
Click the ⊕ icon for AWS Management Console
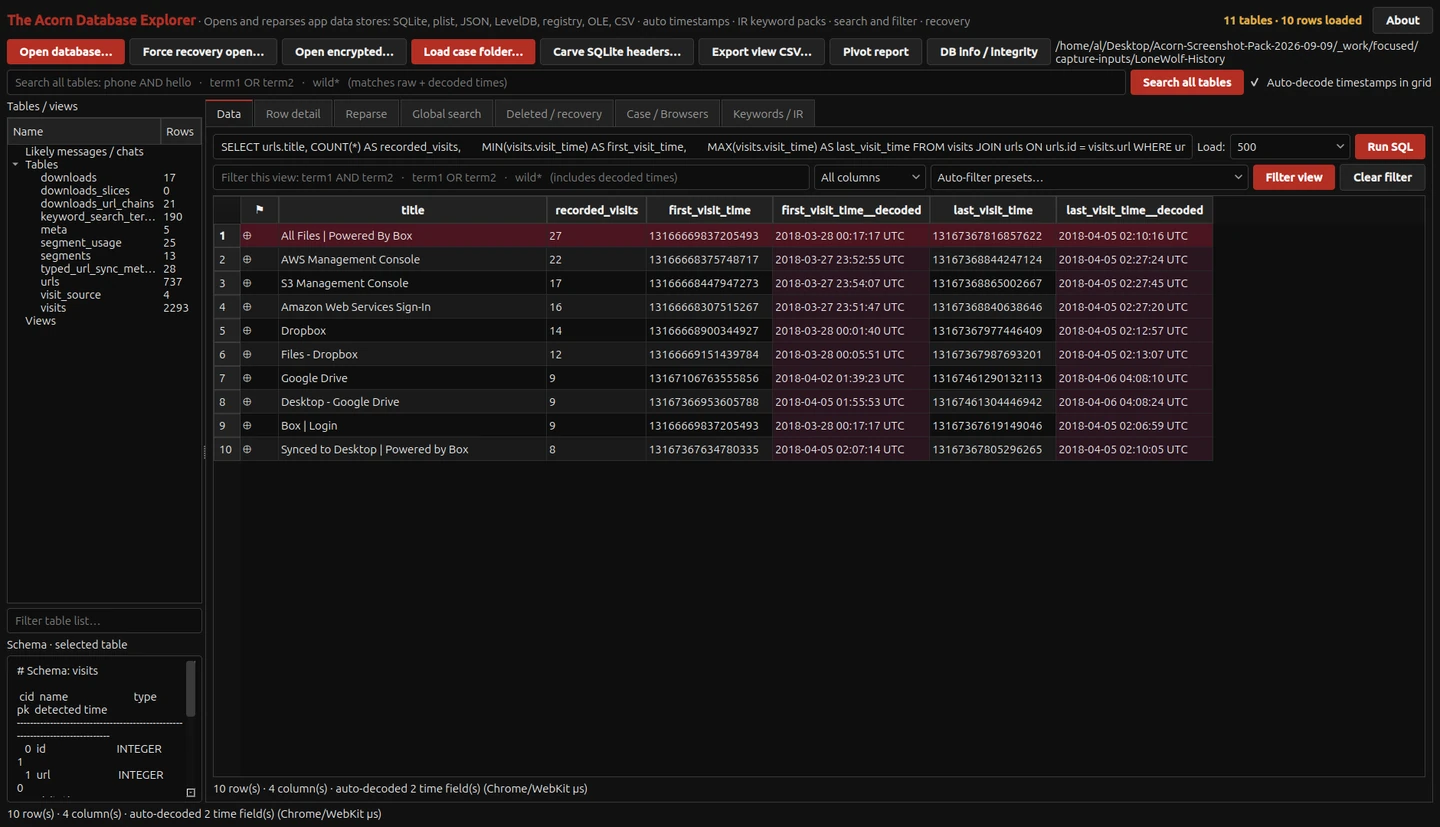pos(247,260)
